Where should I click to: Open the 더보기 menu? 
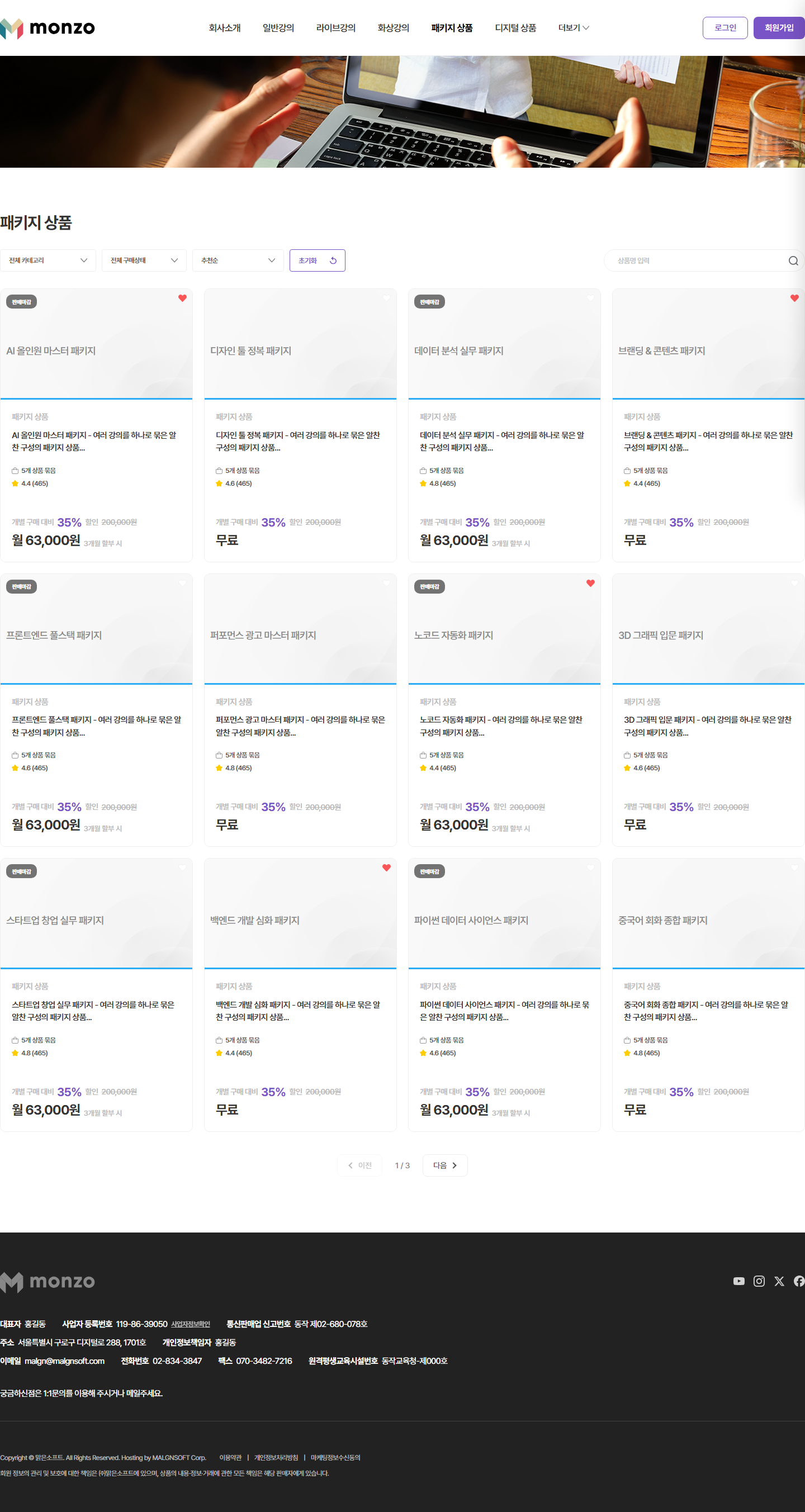point(574,27)
